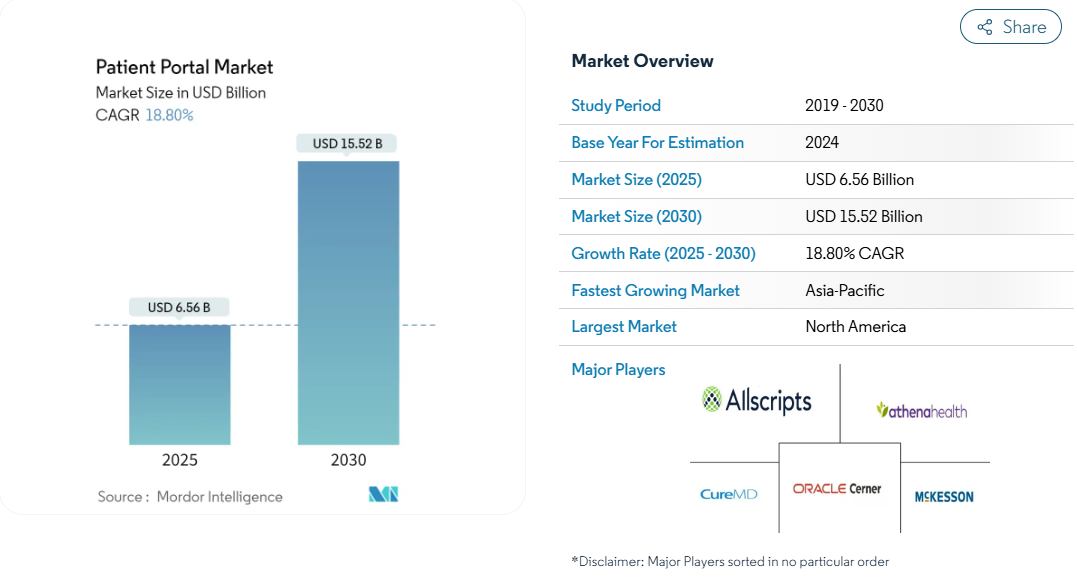Click the McKesson logo
The width and height of the screenshot is (1077, 586).
coord(944,497)
